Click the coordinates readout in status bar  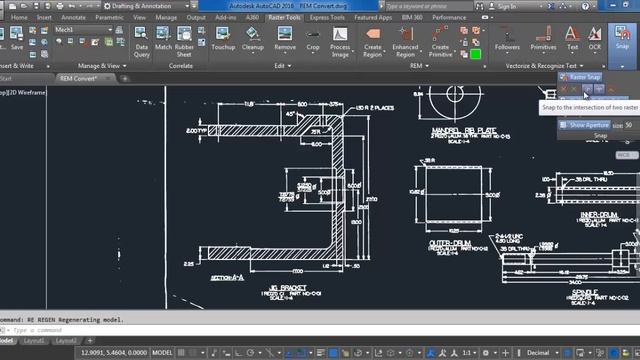[113, 353]
